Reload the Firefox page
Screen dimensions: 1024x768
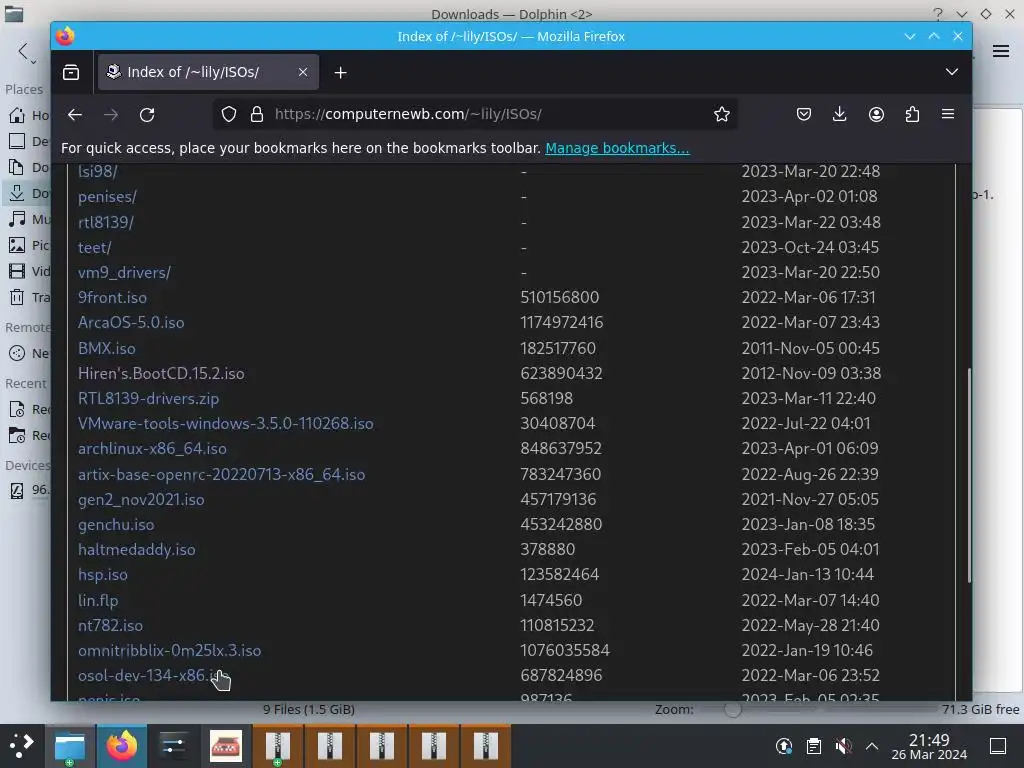[147, 115]
